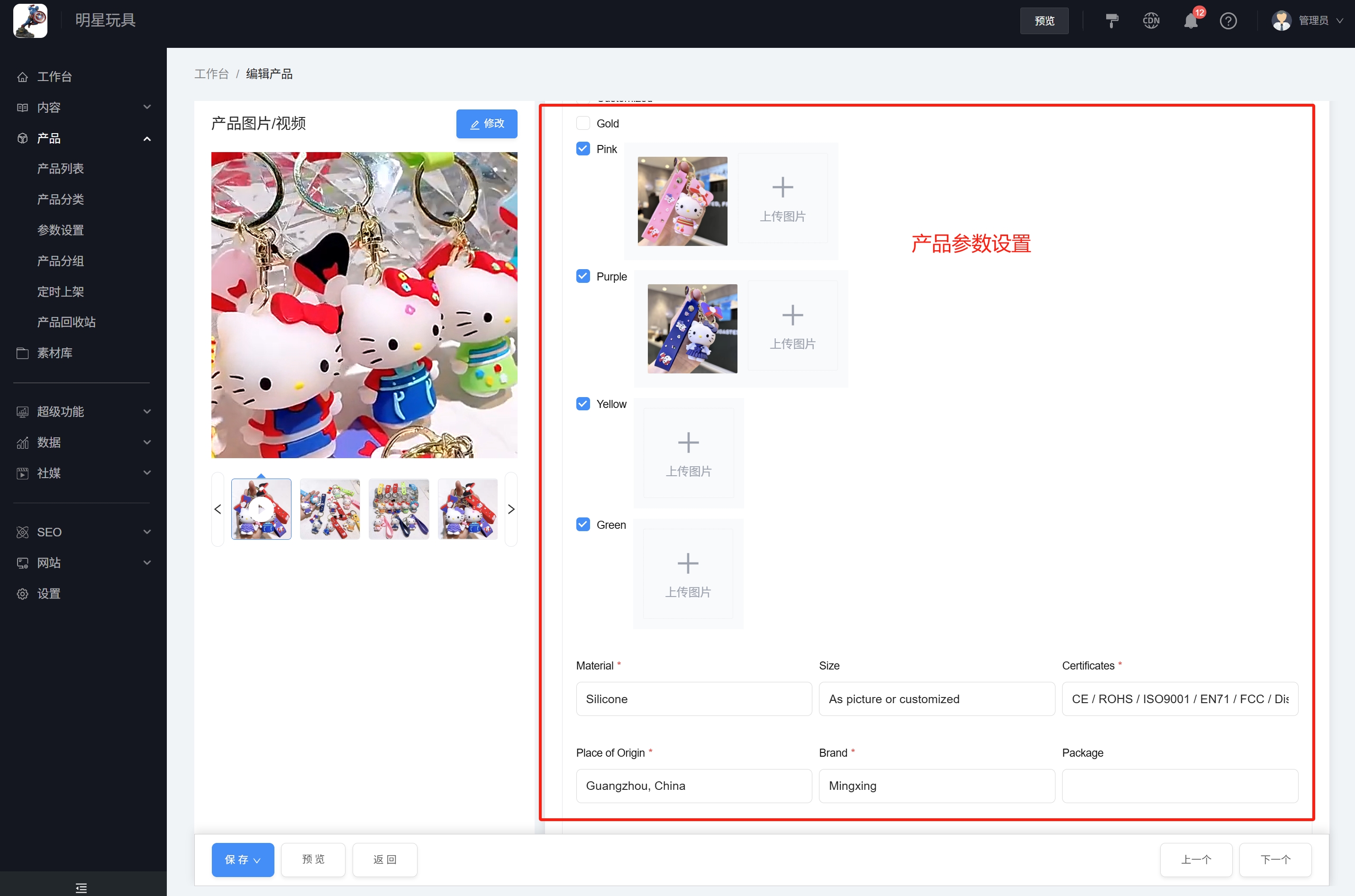The width and height of the screenshot is (1355, 896).
Task: Click the Purple color uploaded photo
Action: [x=692, y=328]
